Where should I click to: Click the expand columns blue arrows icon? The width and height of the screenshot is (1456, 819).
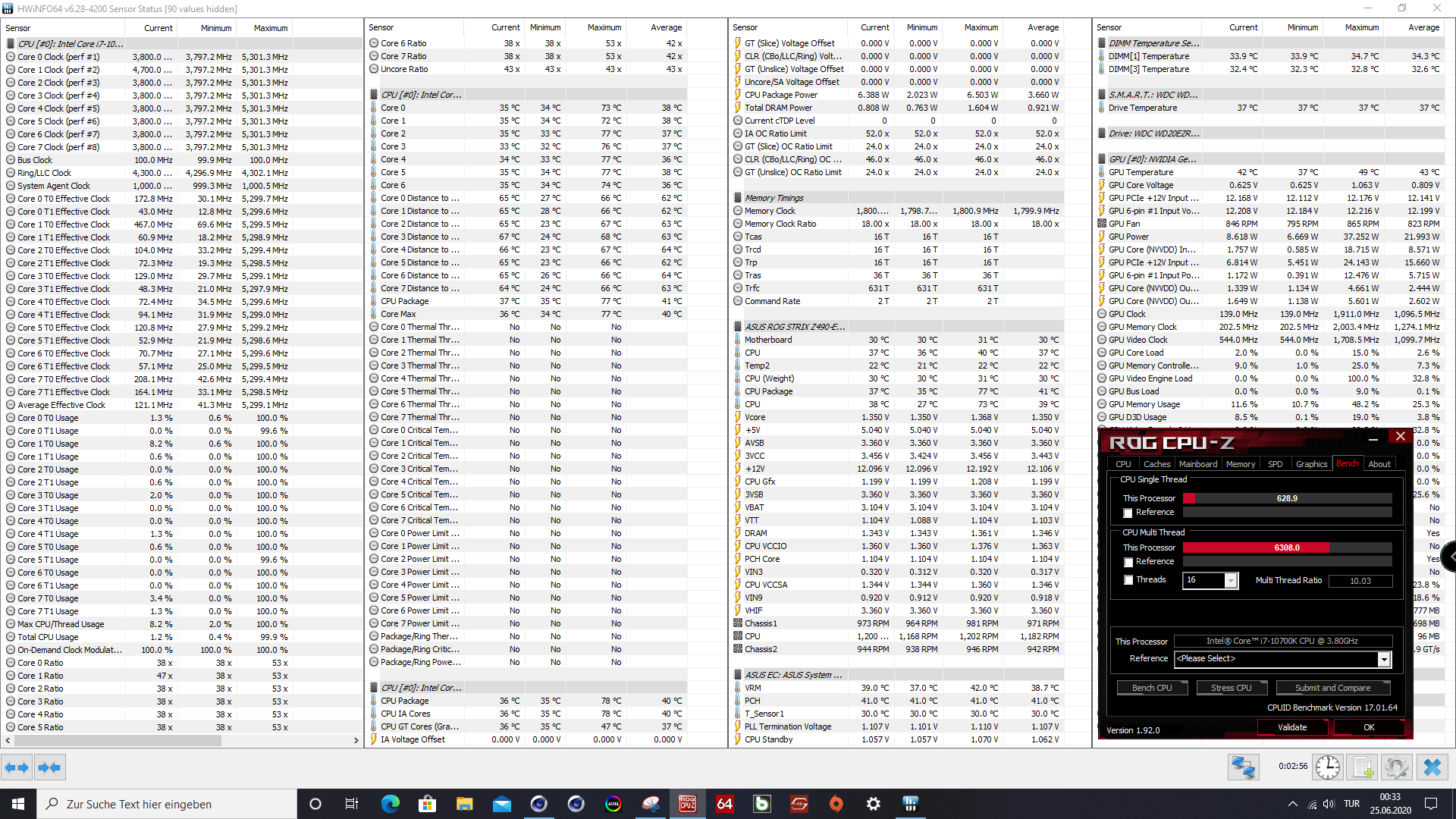coord(17,767)
